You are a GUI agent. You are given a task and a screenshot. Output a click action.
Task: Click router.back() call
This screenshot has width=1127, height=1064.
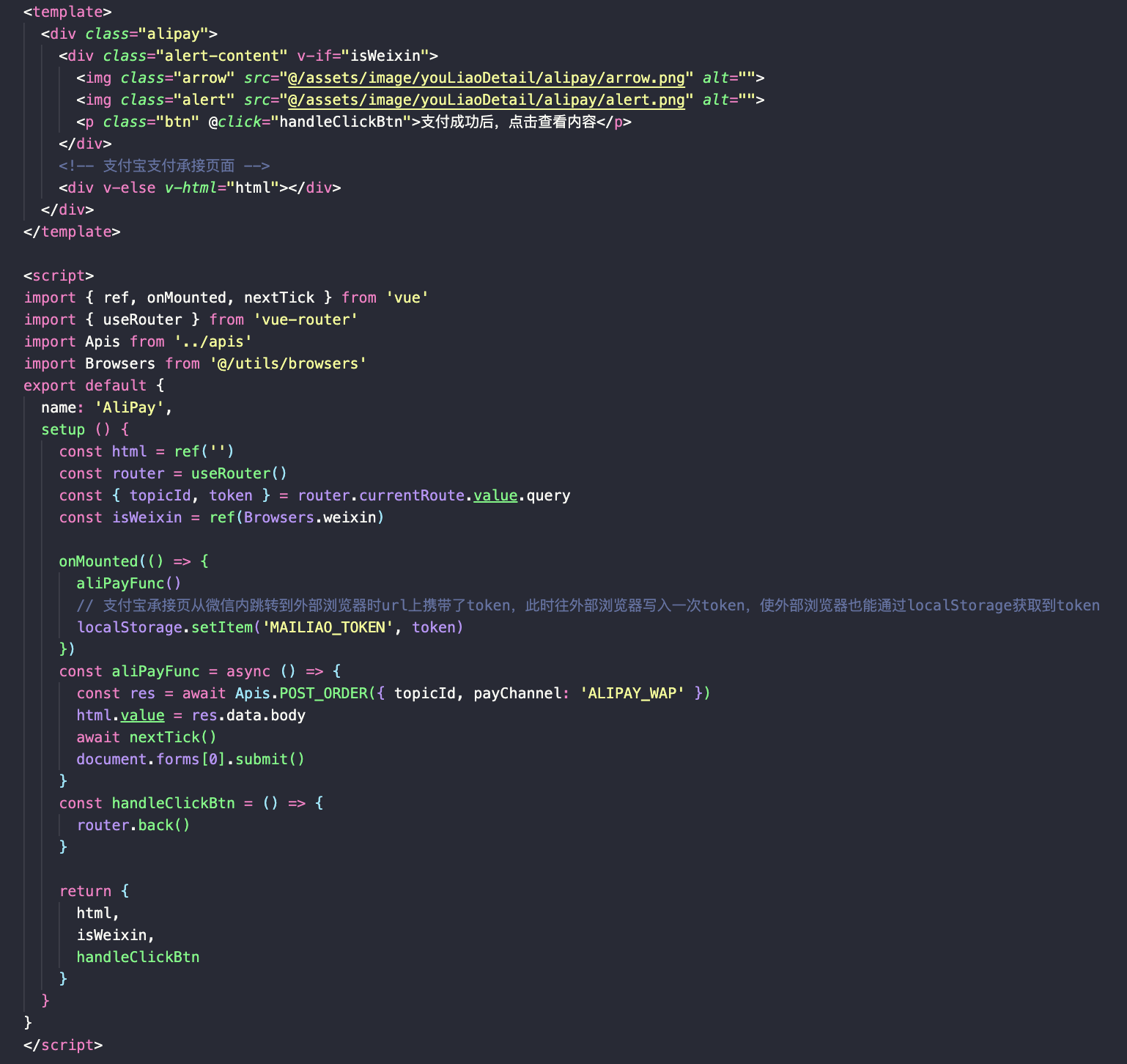pyautogui.click(x=133, y=825)
